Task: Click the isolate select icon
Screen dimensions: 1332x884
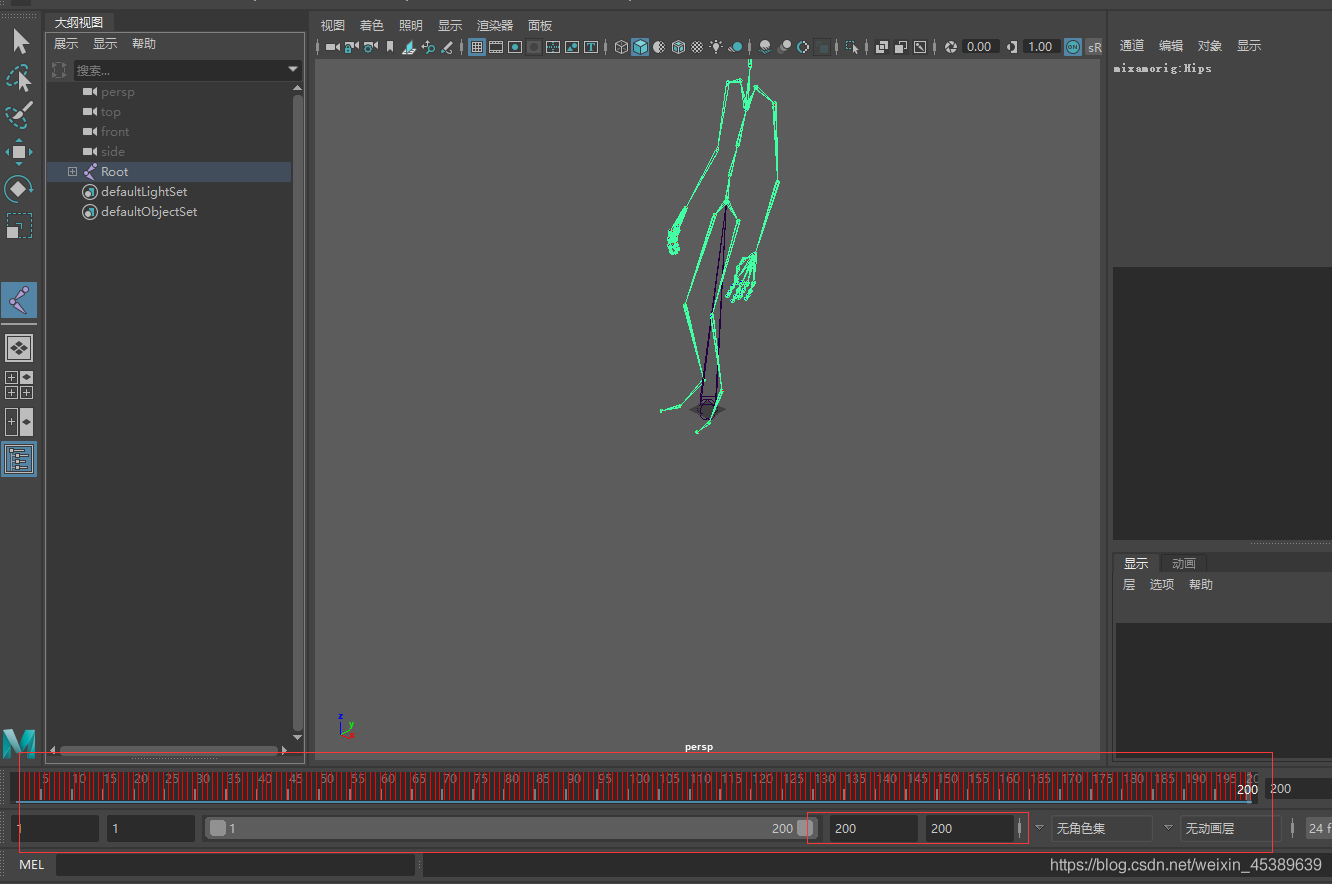Action: coord(852,47)
